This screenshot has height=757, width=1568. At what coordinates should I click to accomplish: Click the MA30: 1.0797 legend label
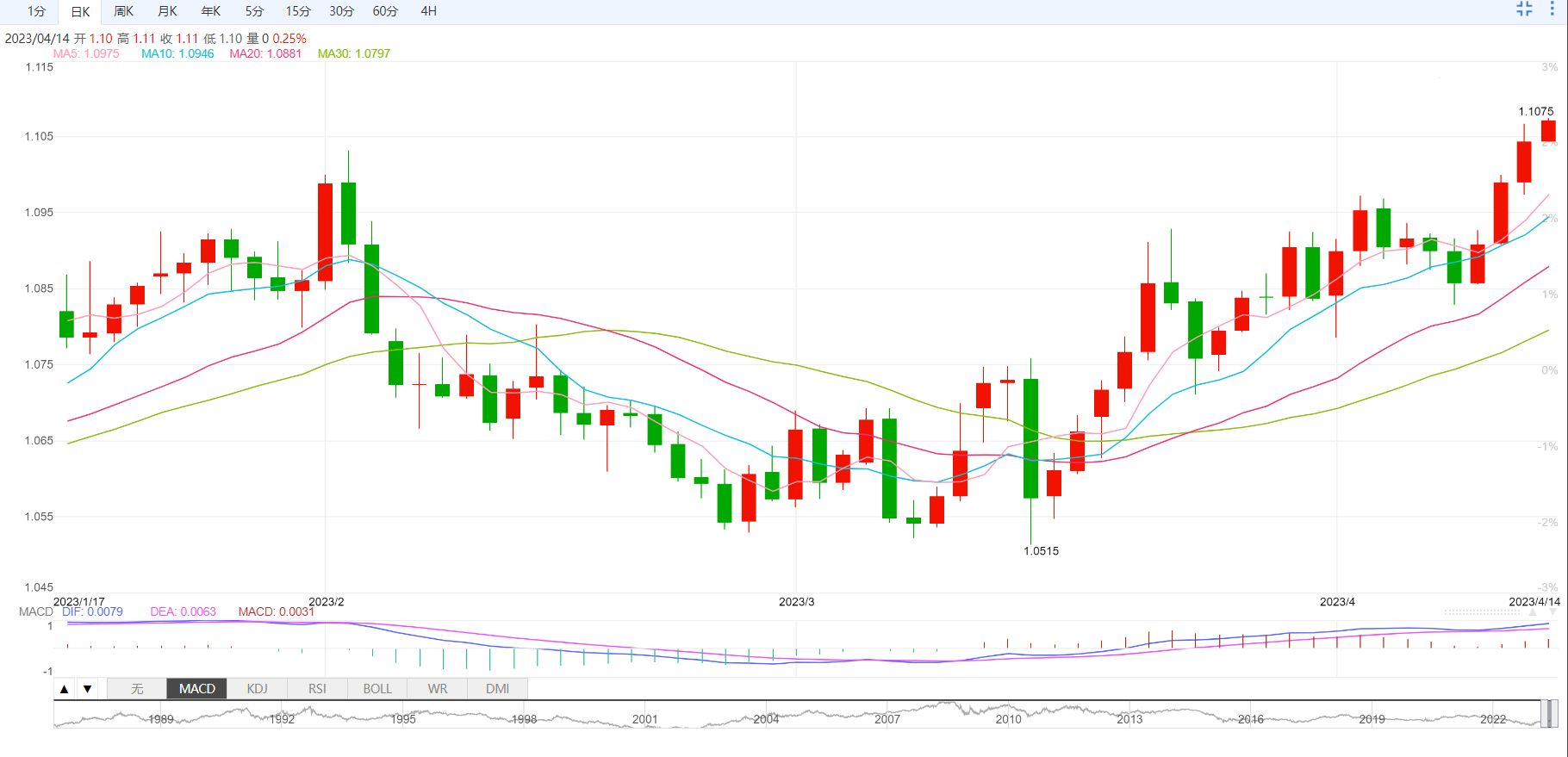click(353, 53)
